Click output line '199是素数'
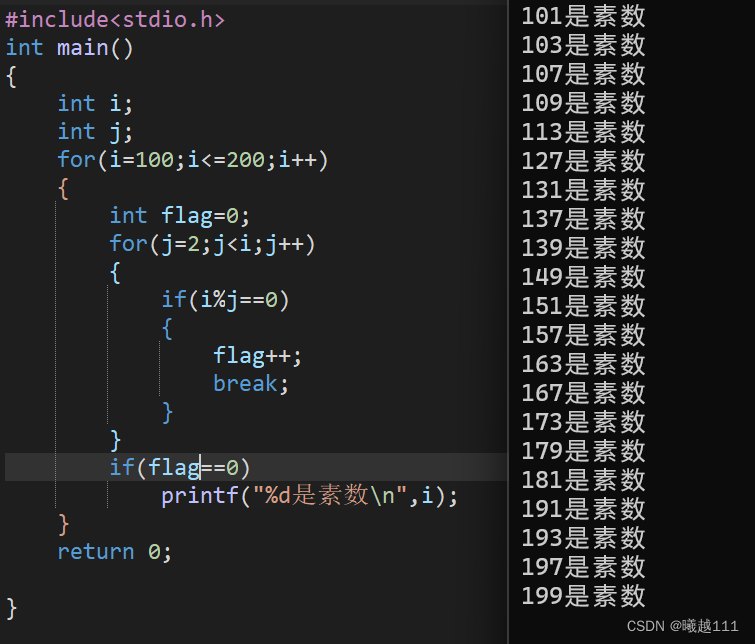The width and height of the screenshot is (755, 644). (x=583, y=596)
